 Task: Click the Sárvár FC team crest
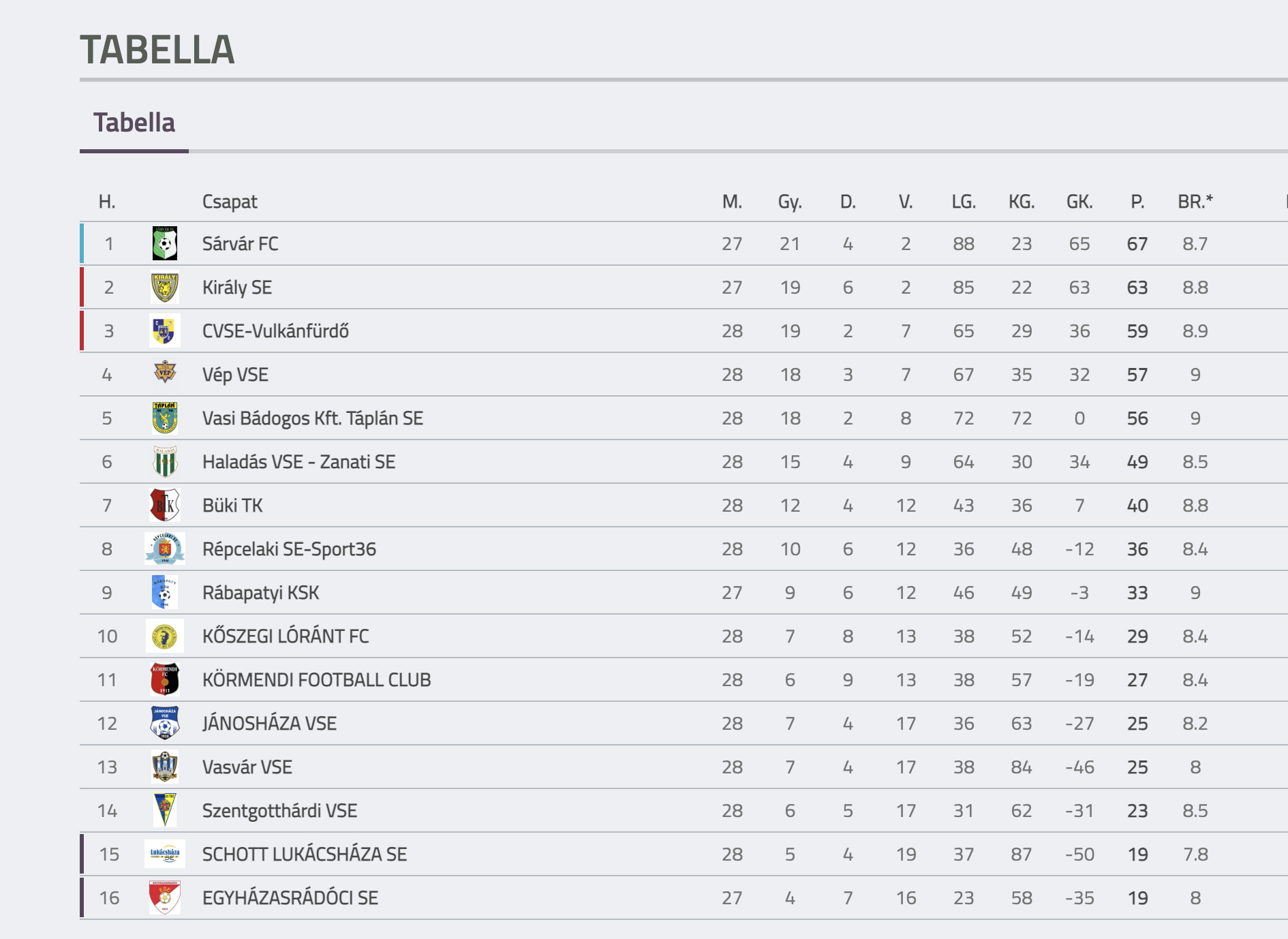[x=164, y=243]
